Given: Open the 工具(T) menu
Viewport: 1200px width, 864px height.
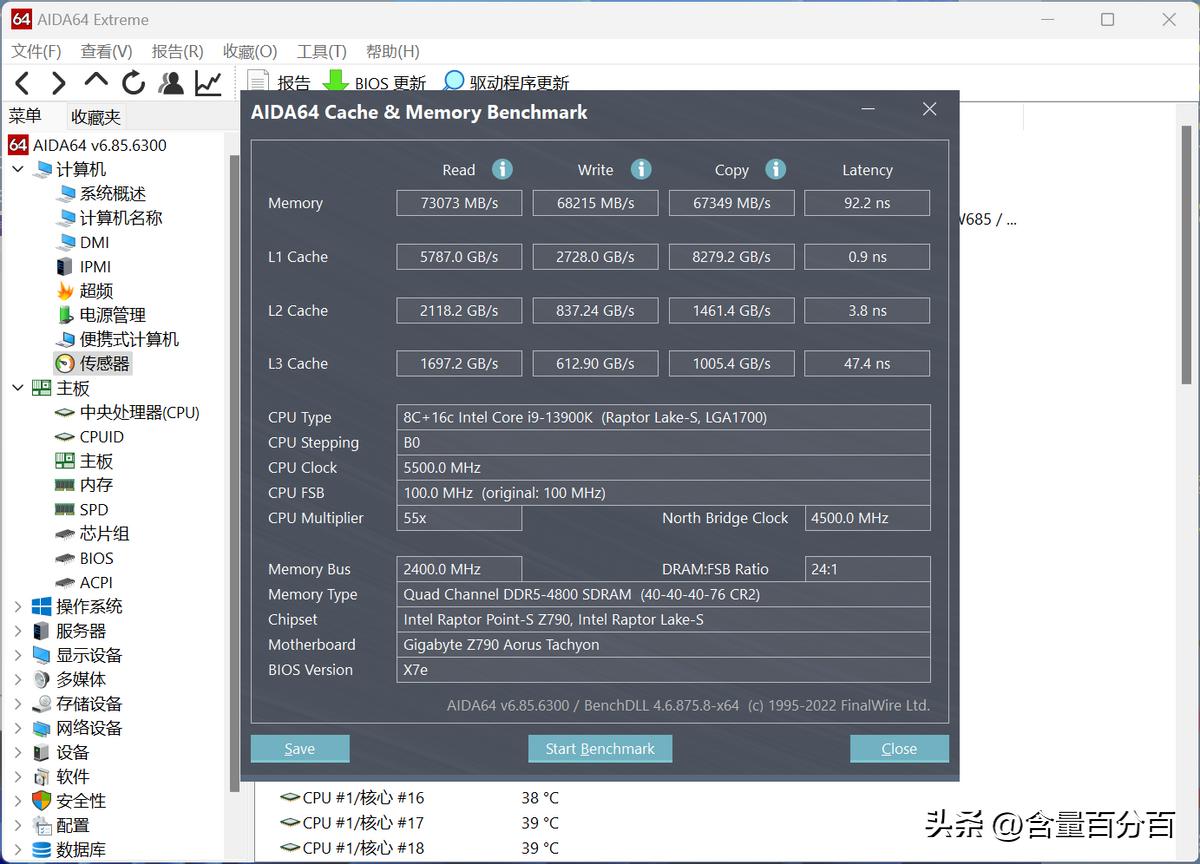Looking at the screenshot, I should [x=320, y=51].
